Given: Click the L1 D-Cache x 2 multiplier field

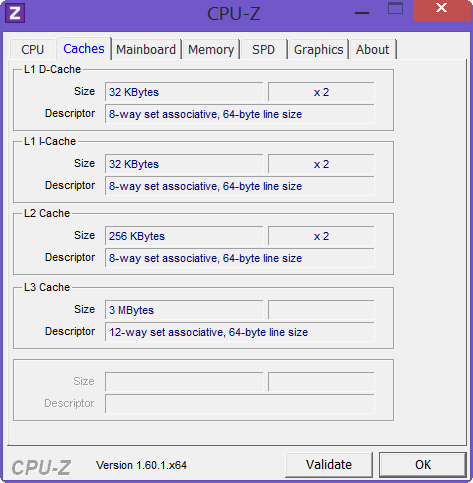Looking at the screenshot, I should [321, 92].
